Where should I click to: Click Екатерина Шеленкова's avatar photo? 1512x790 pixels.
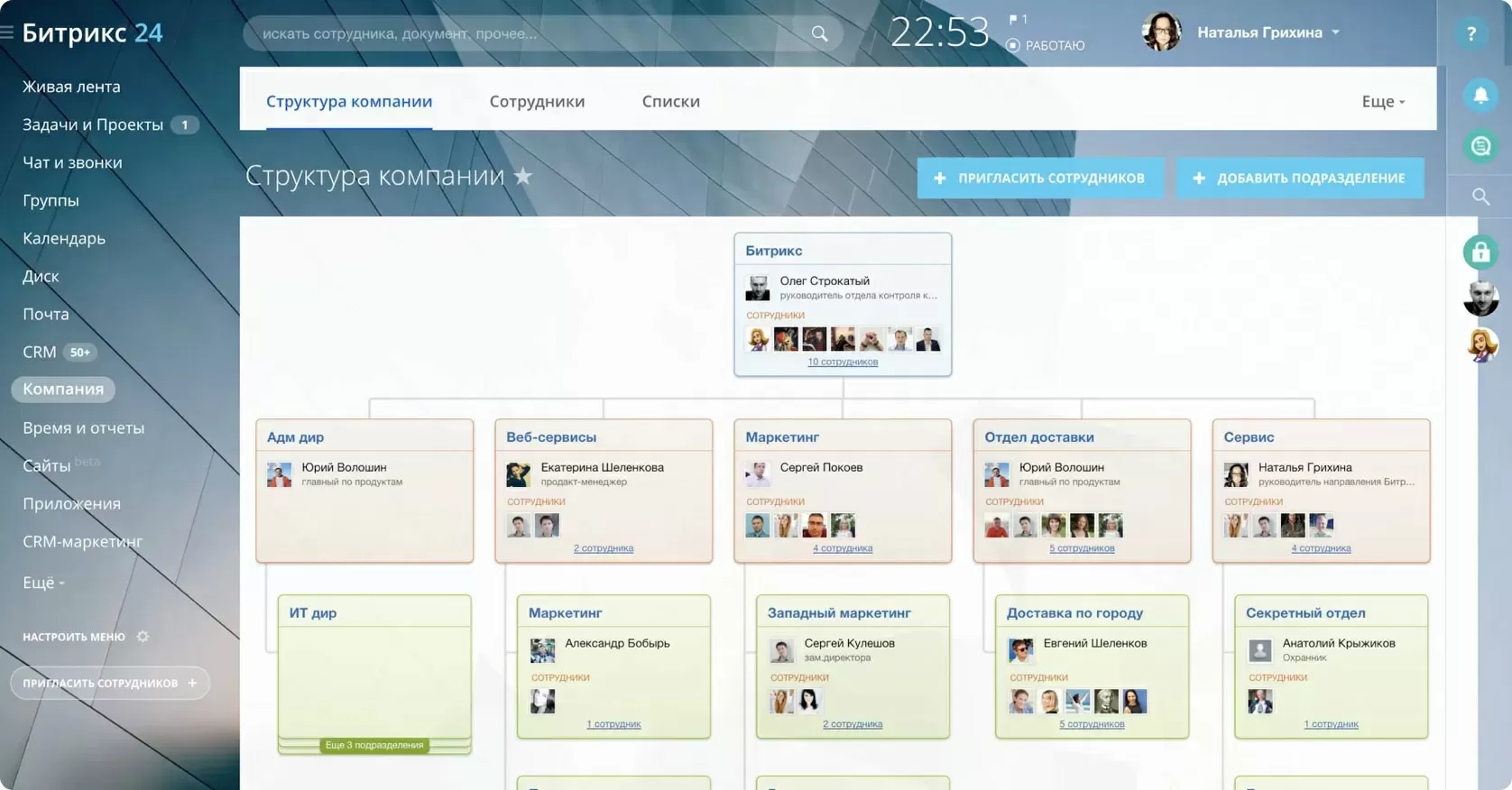[x=519, y=474]
